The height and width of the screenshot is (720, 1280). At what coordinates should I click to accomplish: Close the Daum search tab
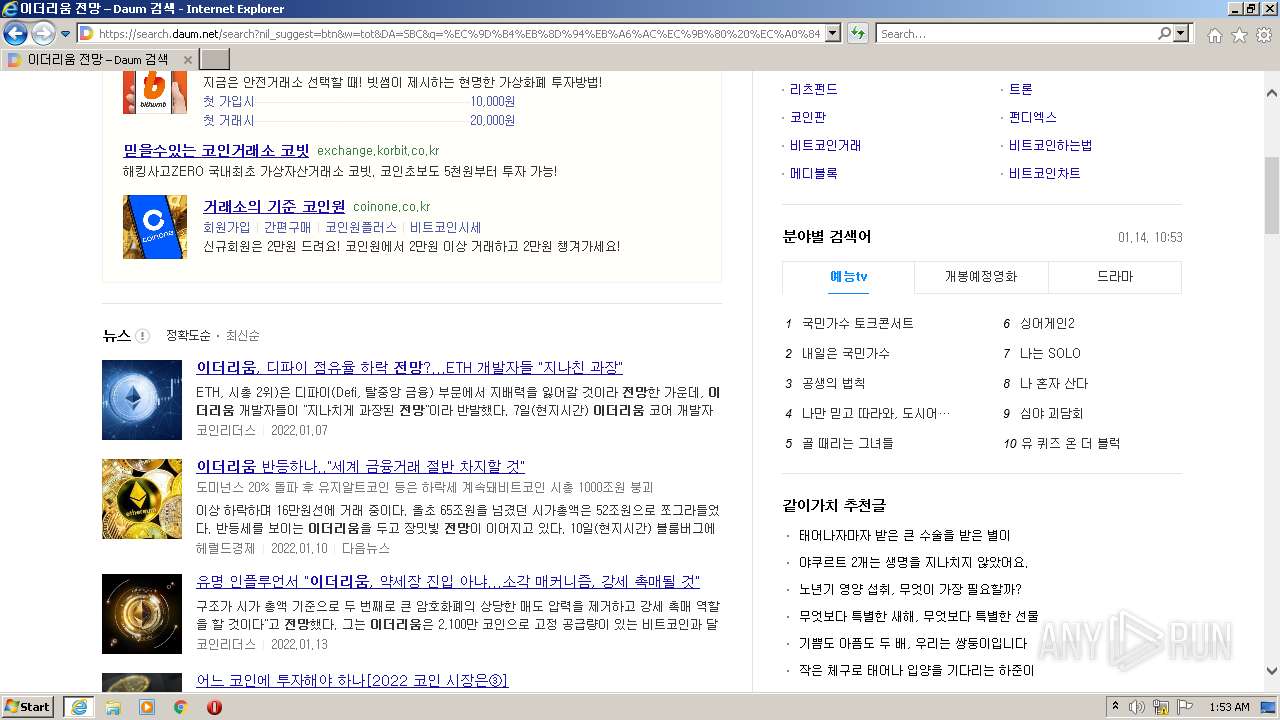pyautogui.click(x=187, y=60)
